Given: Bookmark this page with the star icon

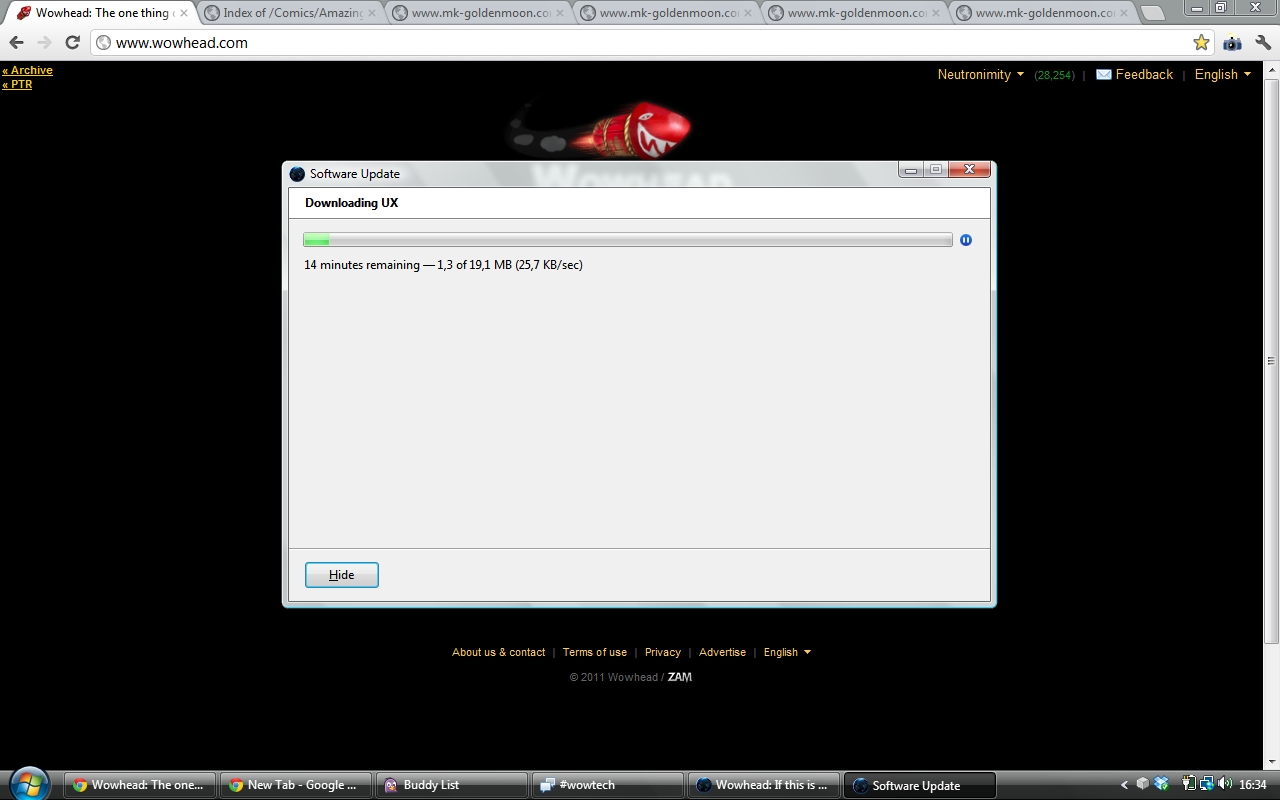Looking at the screenshot, I should click(1201, 43).
